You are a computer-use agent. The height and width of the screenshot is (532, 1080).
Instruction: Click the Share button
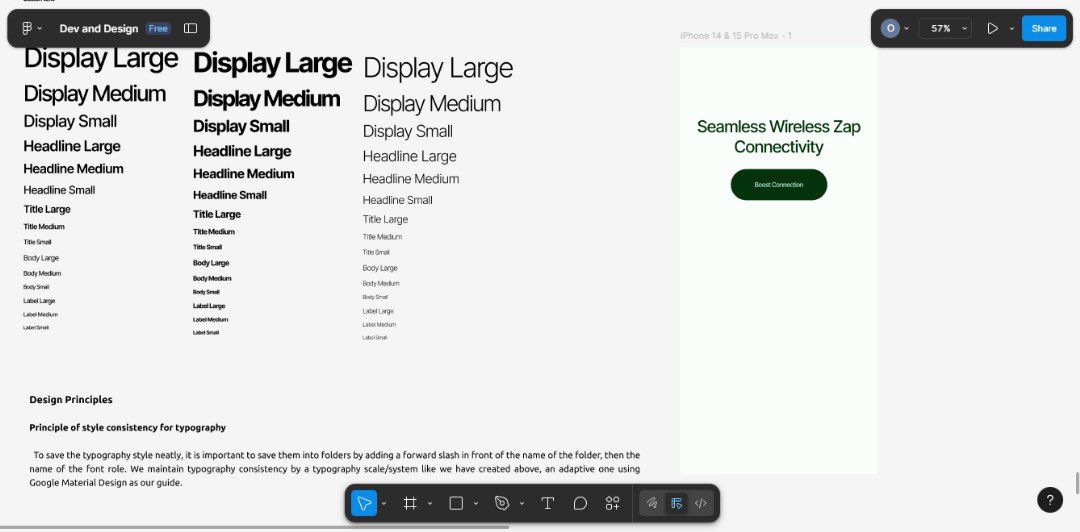pyautogui.click(x=1044, y=28)
